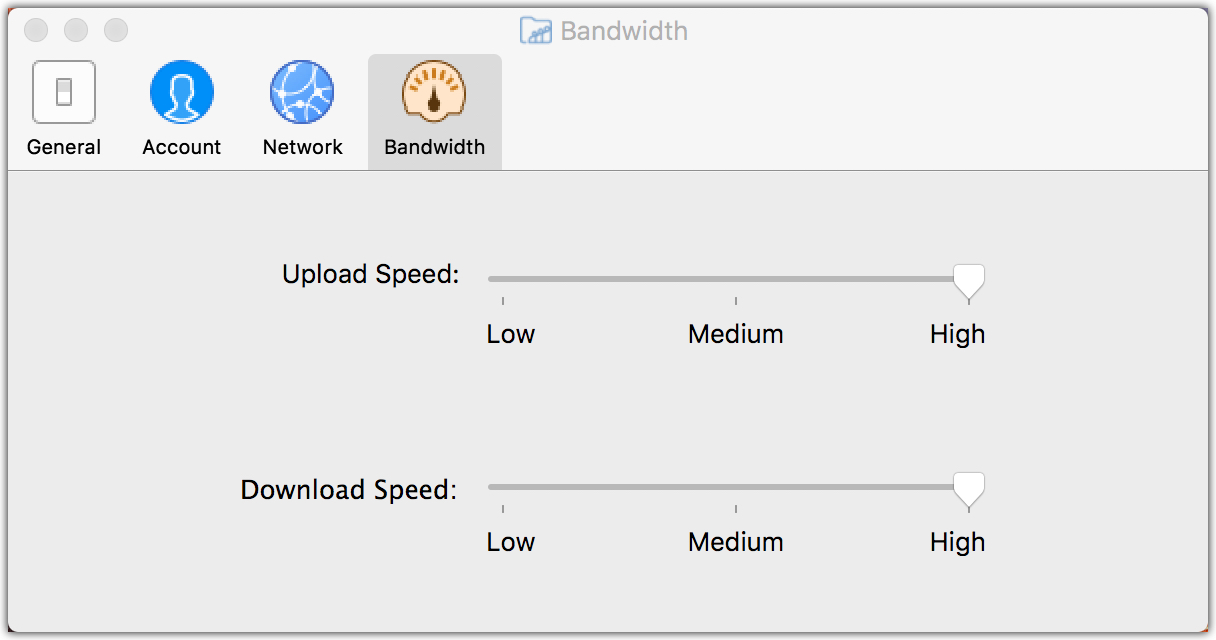This screenshot has width=1216, height=640.
Task: Switch to the Account tab label
Action: click(x=182, y=147)
